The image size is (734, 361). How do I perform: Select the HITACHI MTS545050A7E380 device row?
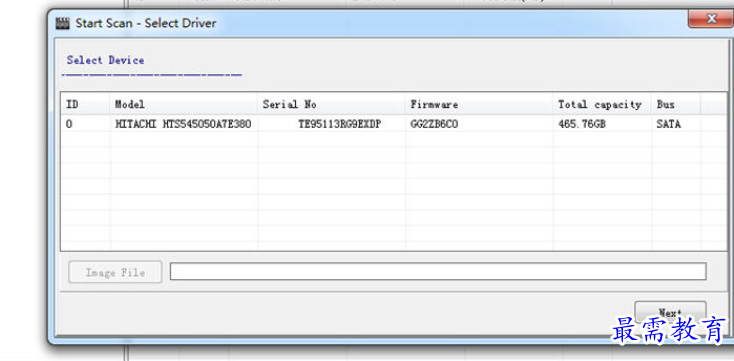[x=393, y=125]
